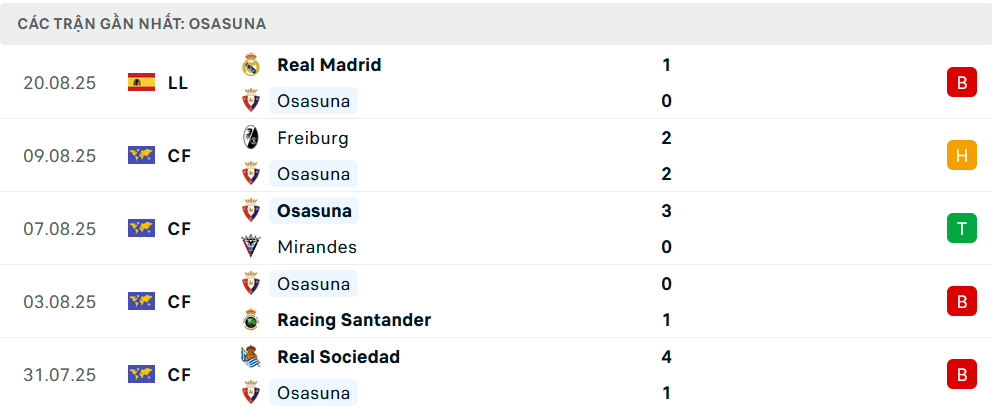The width and height of the screenshot is (992, 407).
Task: Open the Mirandes team link
Action: (317, 247)
